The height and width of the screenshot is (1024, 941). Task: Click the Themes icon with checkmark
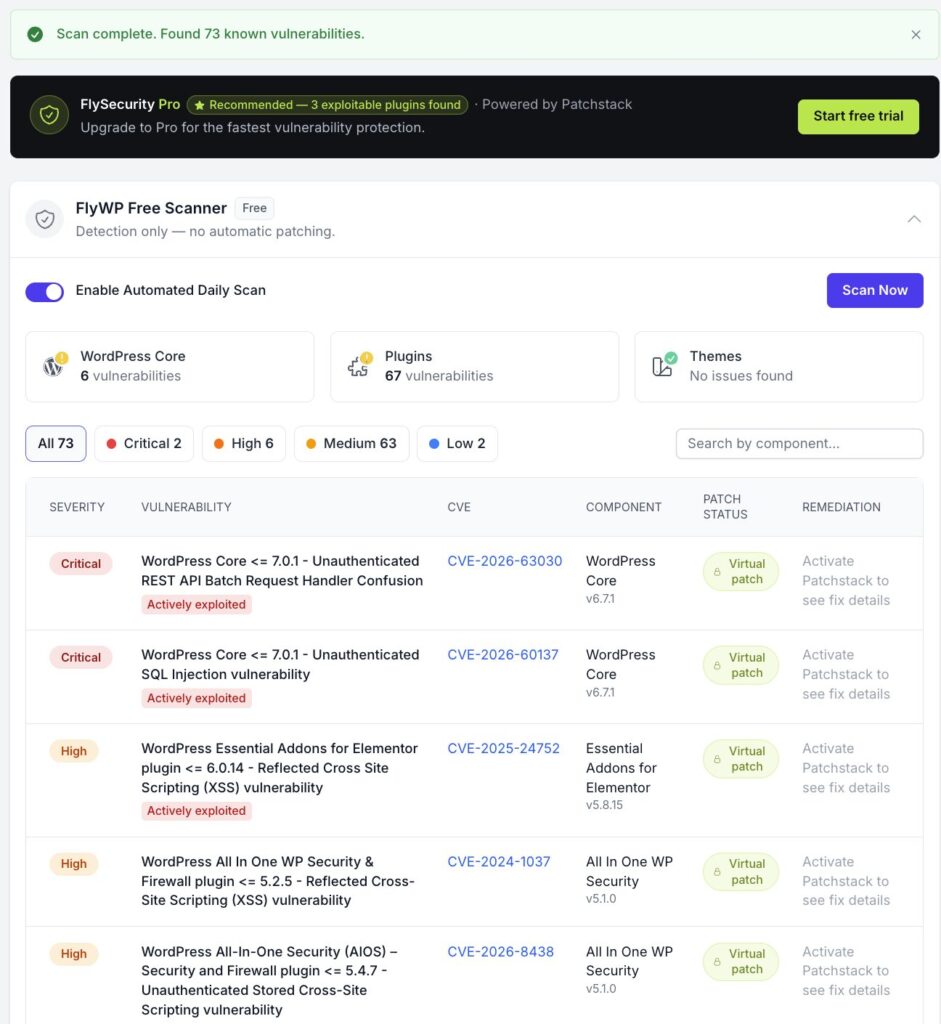pyautogui.click(x=662, y=366)
